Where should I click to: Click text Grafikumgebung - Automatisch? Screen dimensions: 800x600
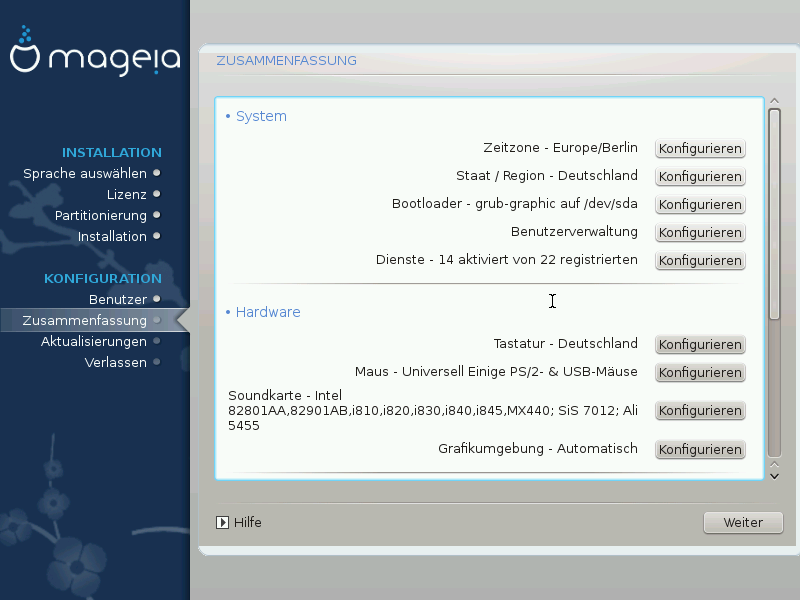538,448
